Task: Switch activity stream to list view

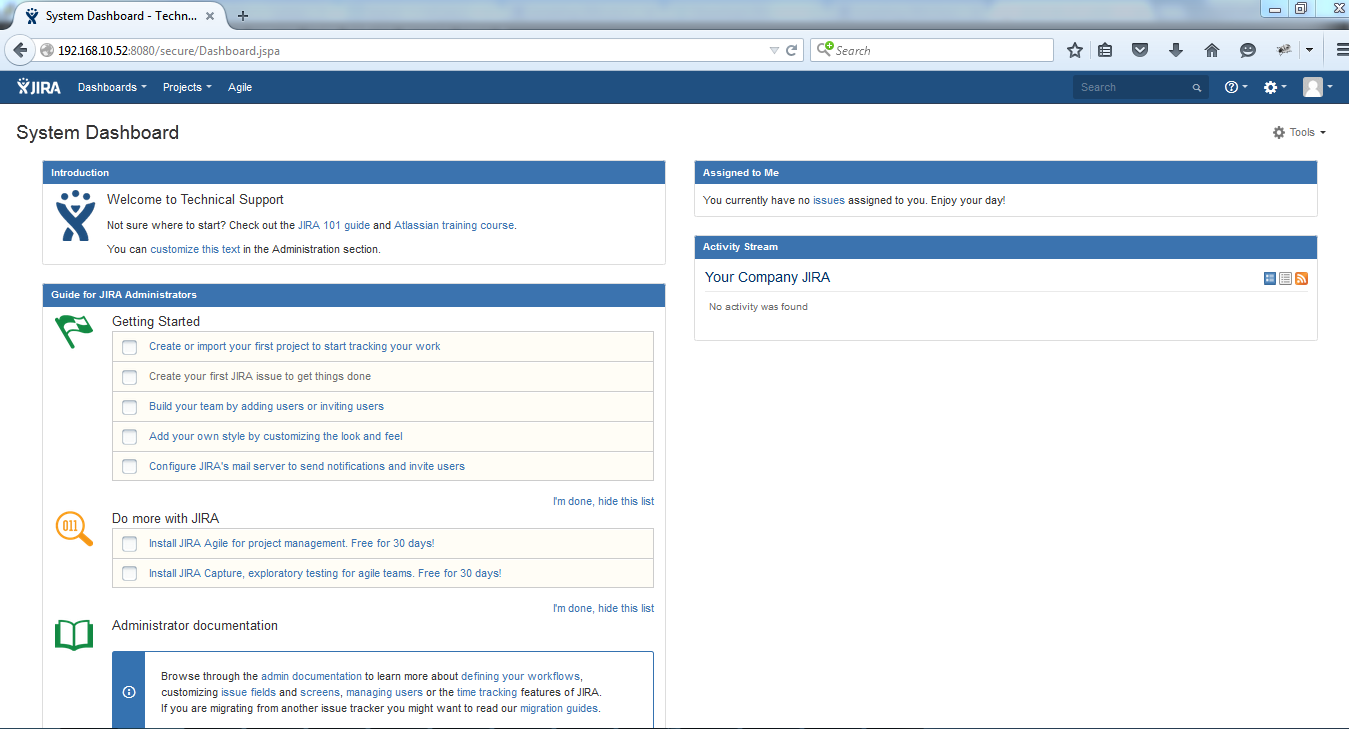Action: pyautogui.click(x=1286, y=278)
